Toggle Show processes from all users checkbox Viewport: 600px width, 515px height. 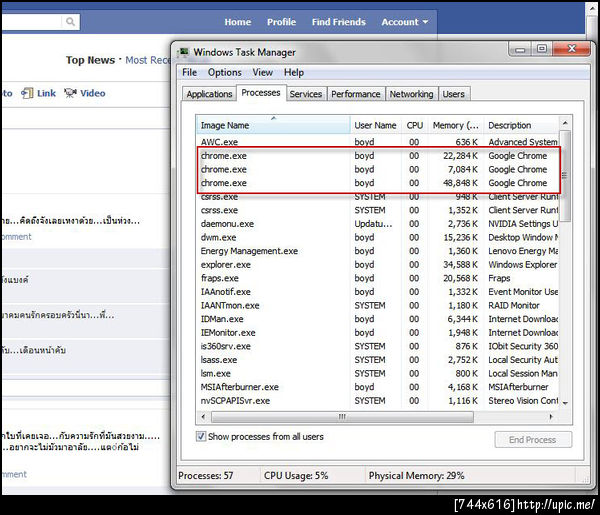tap(201, 436)
